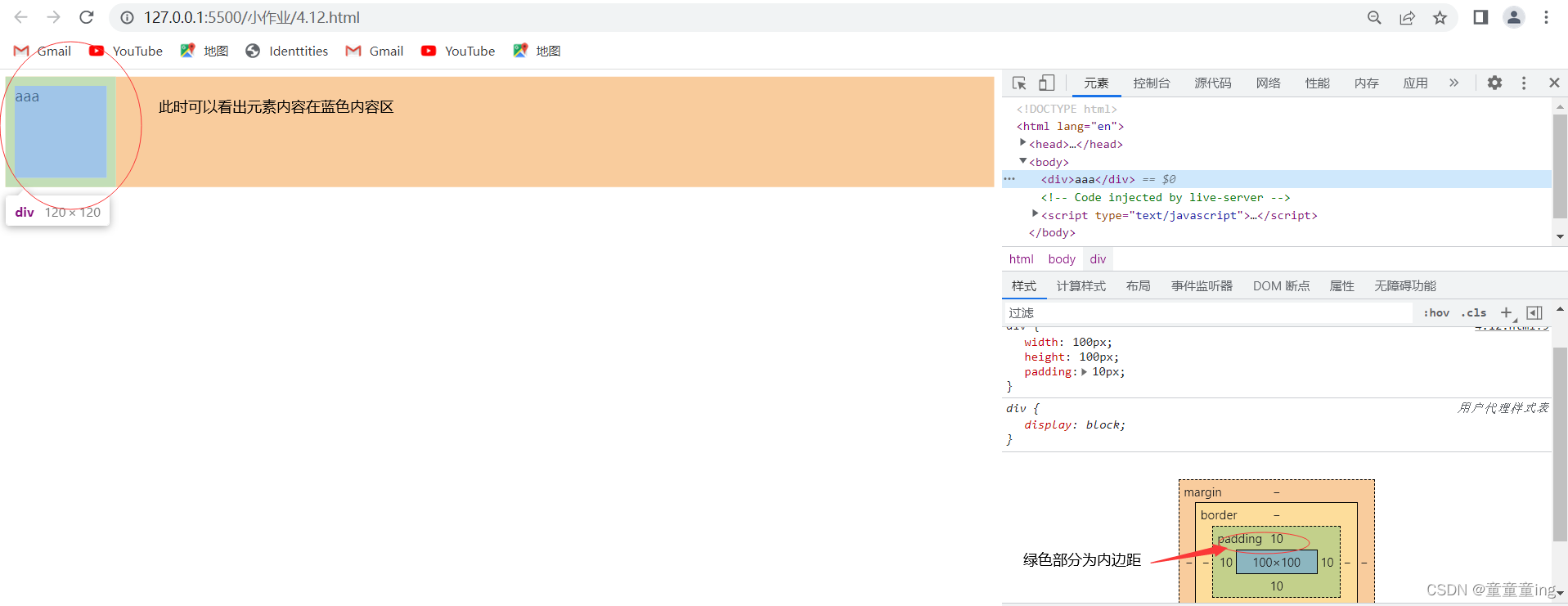Click the live-server comment line
This screenshot has height=606, width=1568.
tap(1166, 197)
